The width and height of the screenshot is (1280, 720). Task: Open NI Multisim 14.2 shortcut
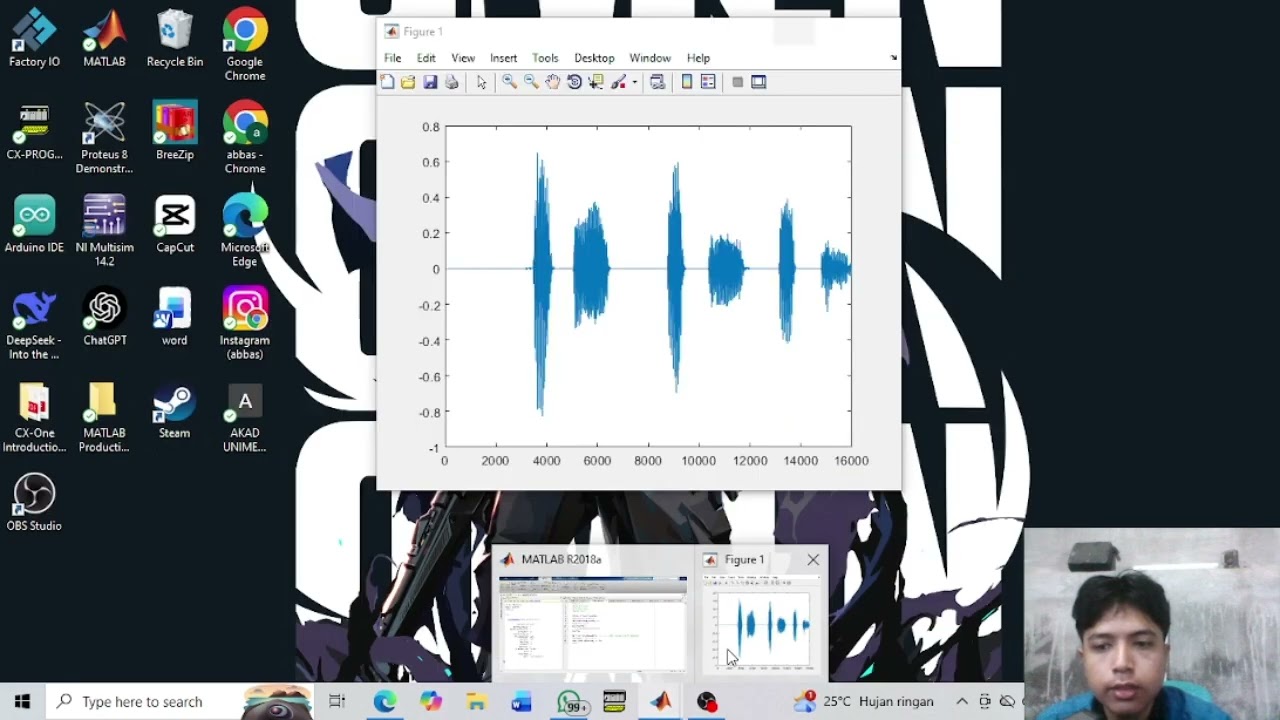[x=104, y=231]
